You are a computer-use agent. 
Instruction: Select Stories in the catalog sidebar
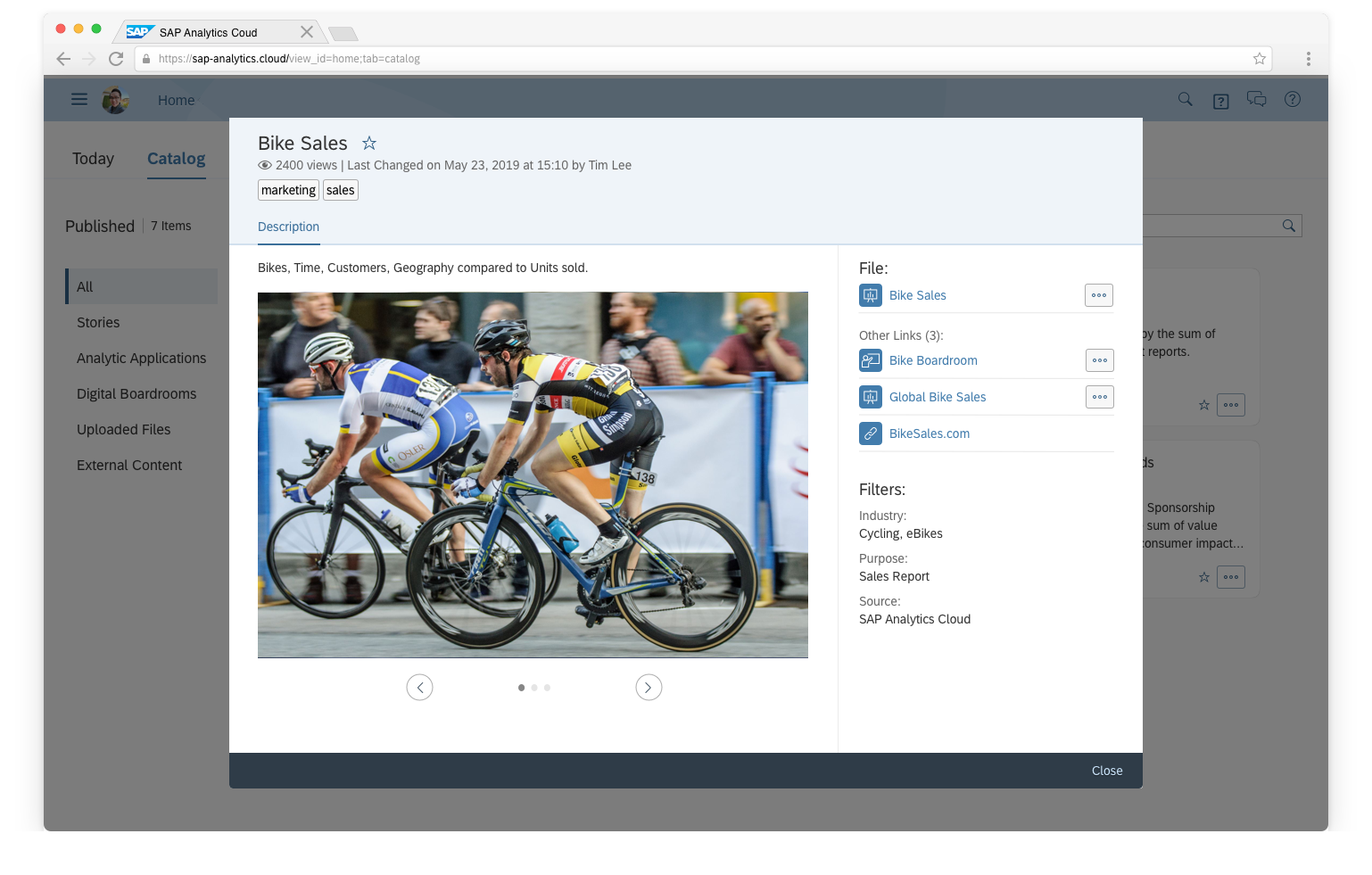tap(98, 322)
